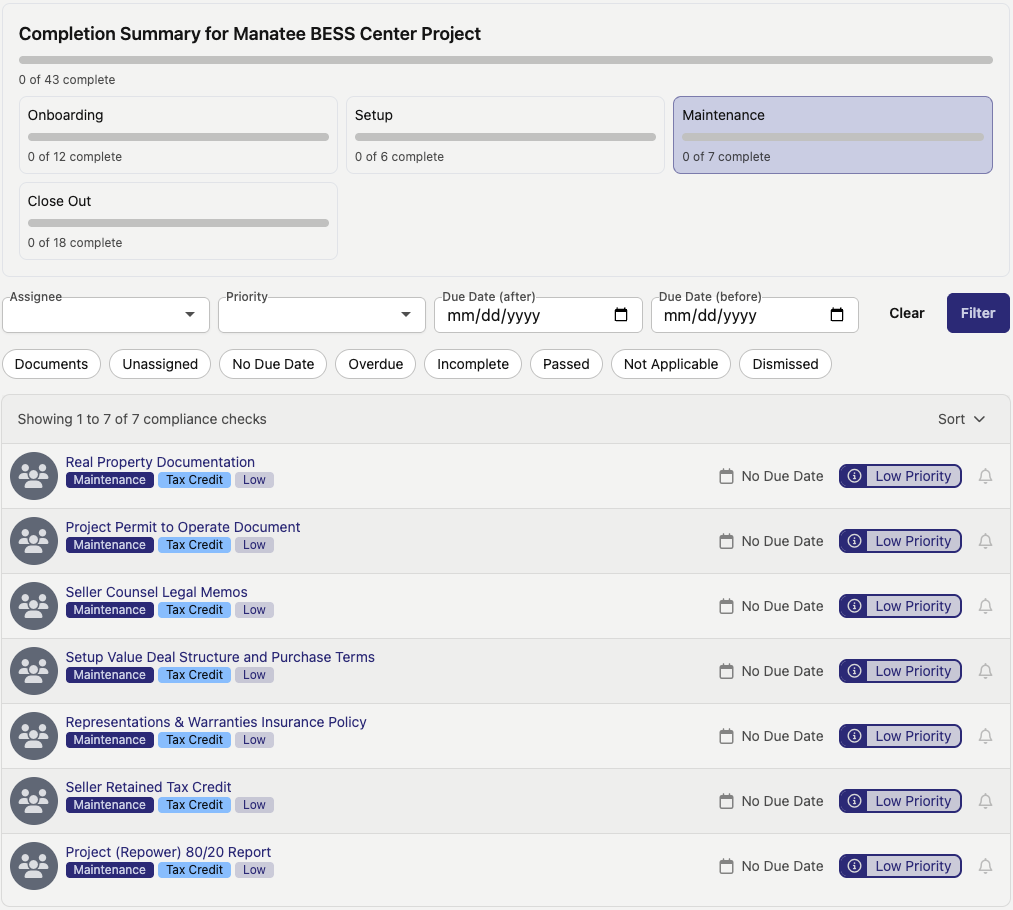Screen dimensions: 1013x910
Task: Click the info icon on Seller Retained Tax Credit priority badge
Action: tap(854, 801)
